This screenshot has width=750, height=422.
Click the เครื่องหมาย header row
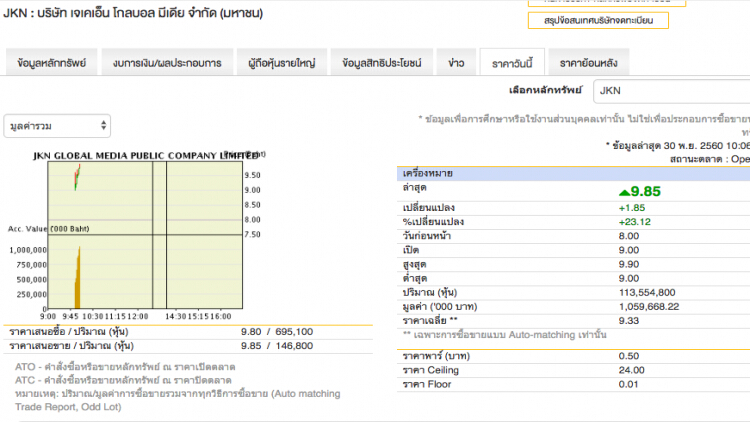tap(574, 173)
